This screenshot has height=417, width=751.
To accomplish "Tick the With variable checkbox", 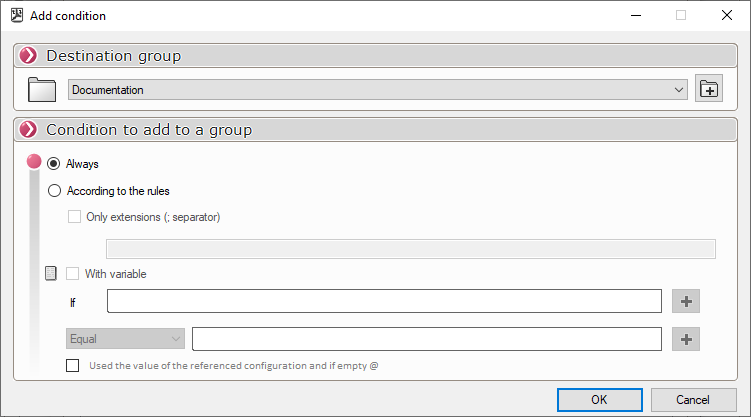I will click(73, 274).
